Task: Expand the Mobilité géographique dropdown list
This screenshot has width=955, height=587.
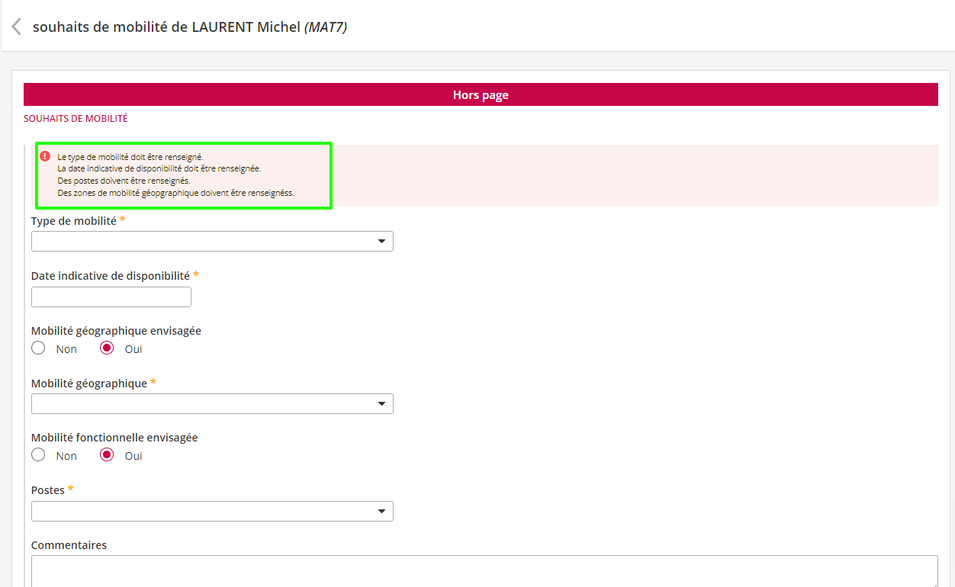Action: pos(212,404)
